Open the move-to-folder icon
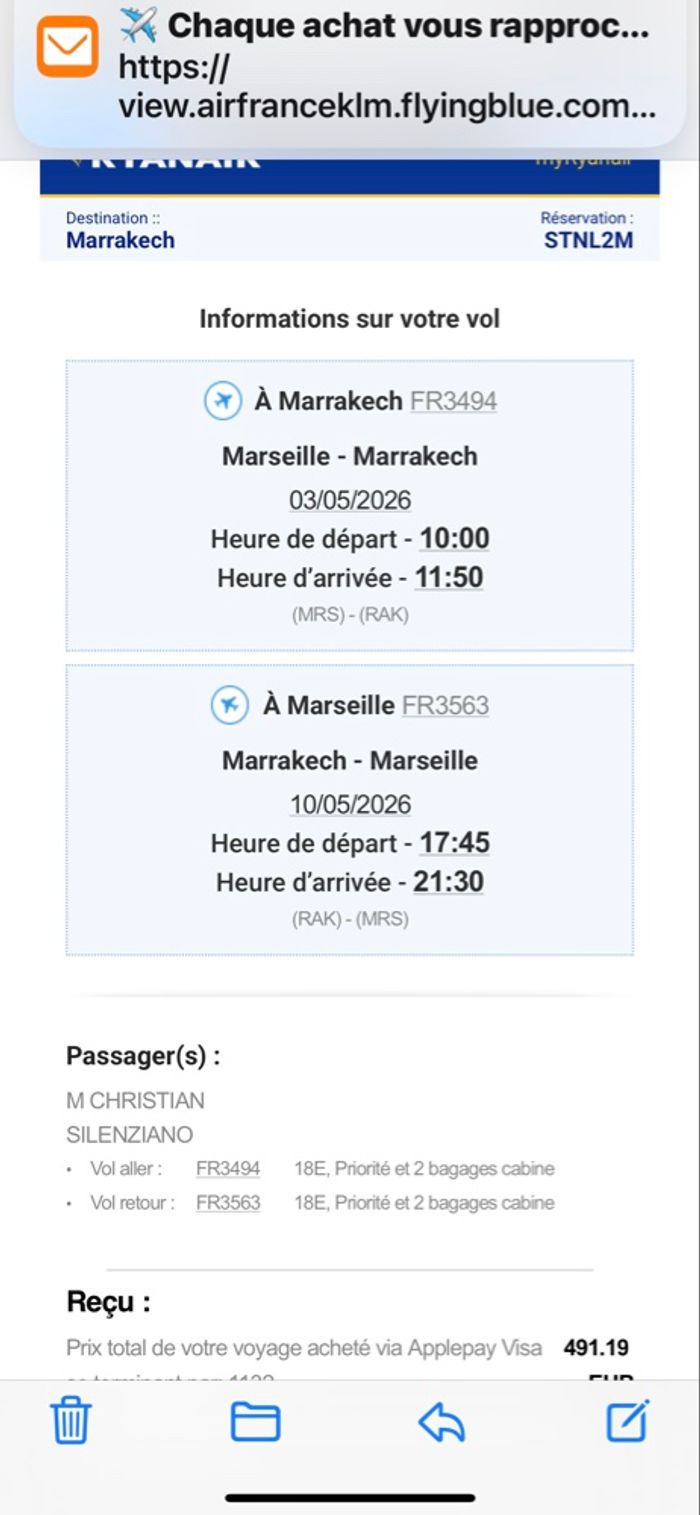Viewport: 700px width, 1515px height. [x=255, y=1420]
